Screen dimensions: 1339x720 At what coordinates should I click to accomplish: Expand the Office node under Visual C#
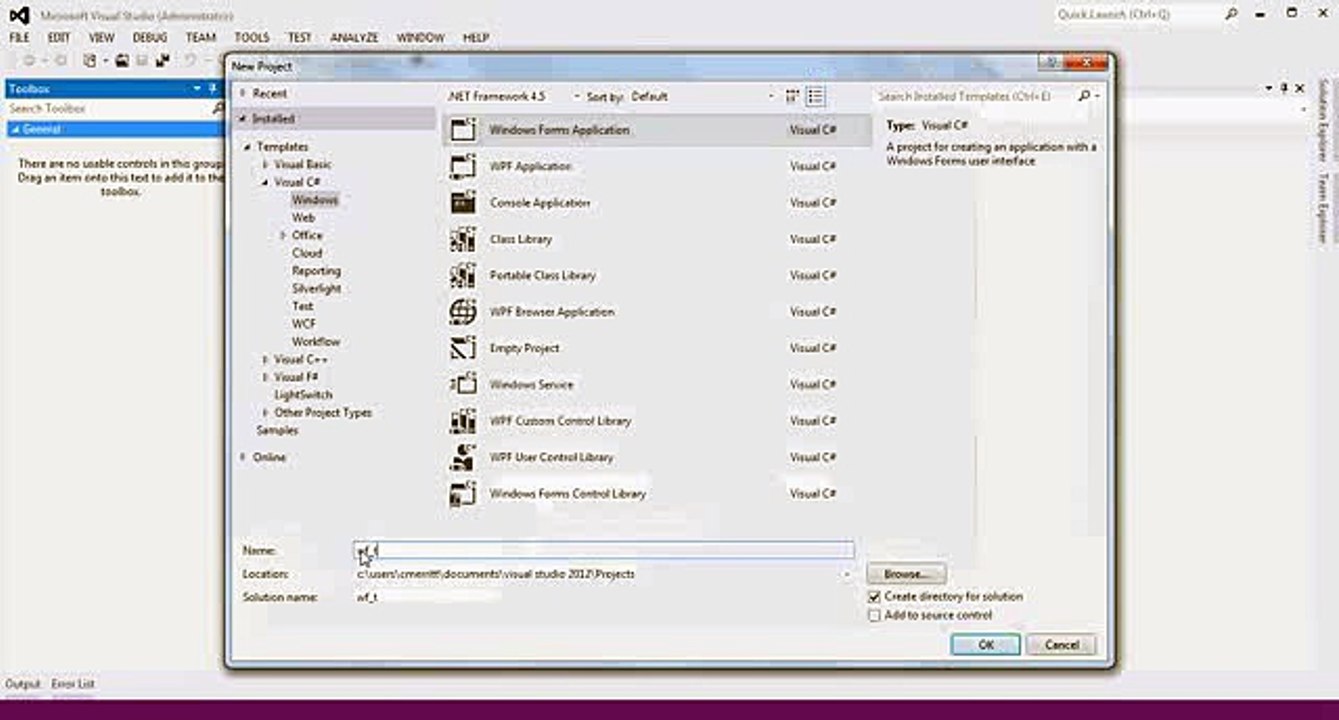[284, 235]
